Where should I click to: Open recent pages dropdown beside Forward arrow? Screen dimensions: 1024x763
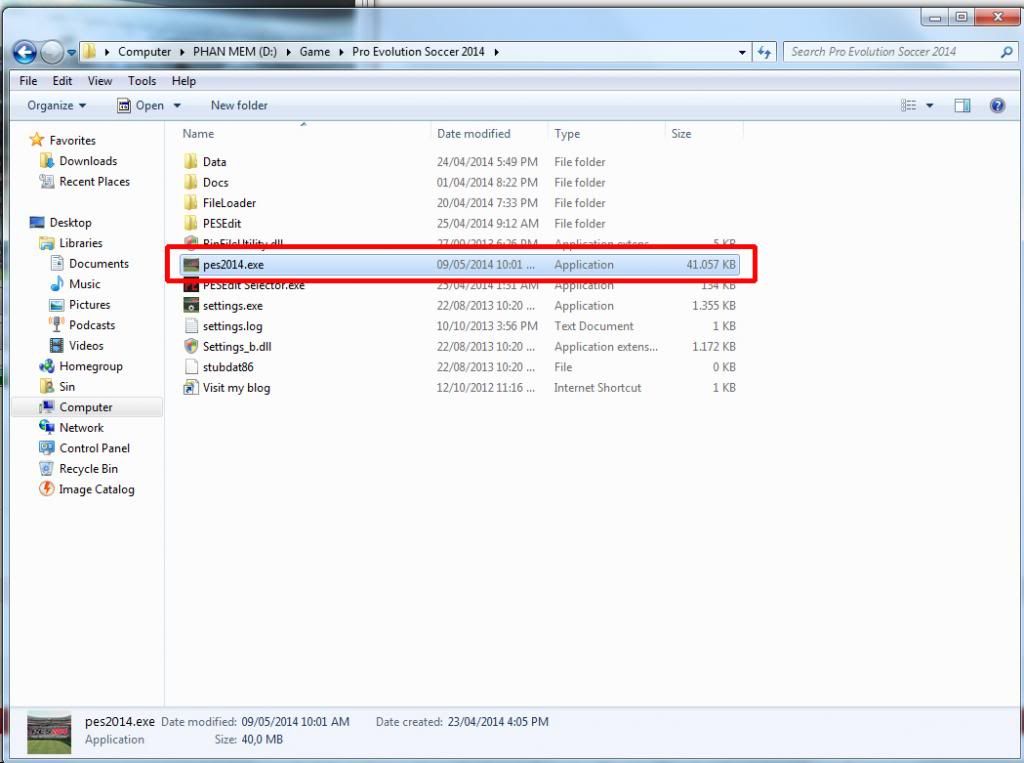pyautogui.click(x=71, y=52)
